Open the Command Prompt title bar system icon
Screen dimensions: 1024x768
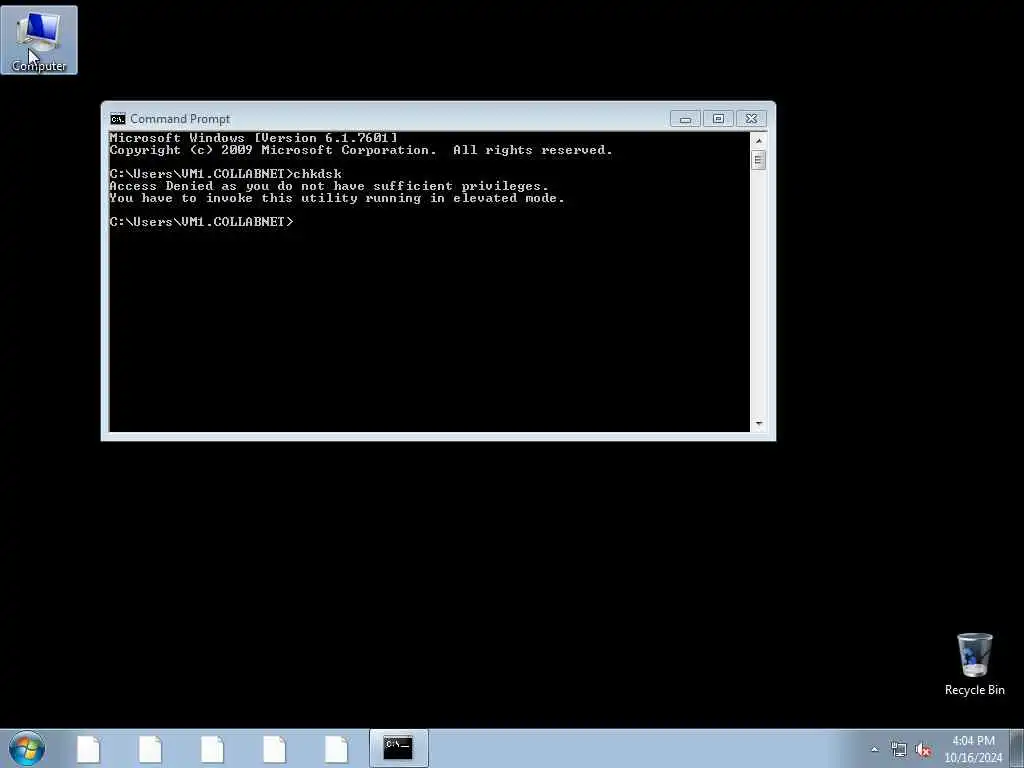[x=118, y=119]
